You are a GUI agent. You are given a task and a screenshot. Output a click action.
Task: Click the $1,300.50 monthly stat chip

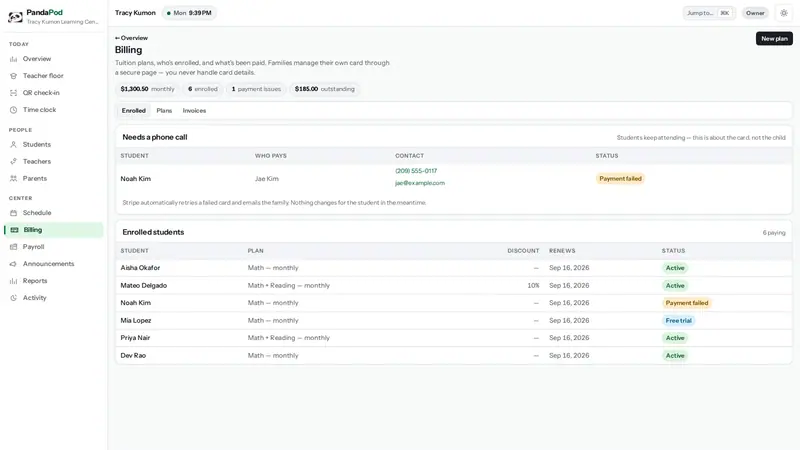pos(147,89)
